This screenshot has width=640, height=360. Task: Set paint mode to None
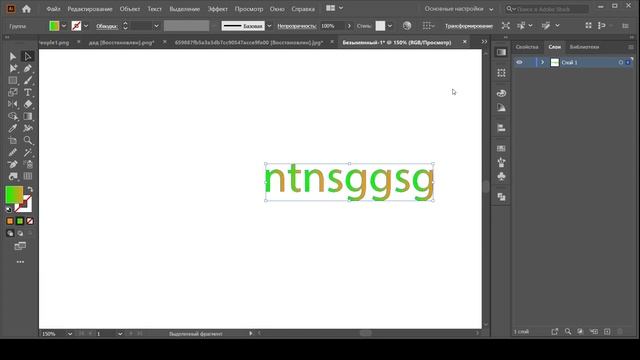pyautogui.click(x=30, y=221)
